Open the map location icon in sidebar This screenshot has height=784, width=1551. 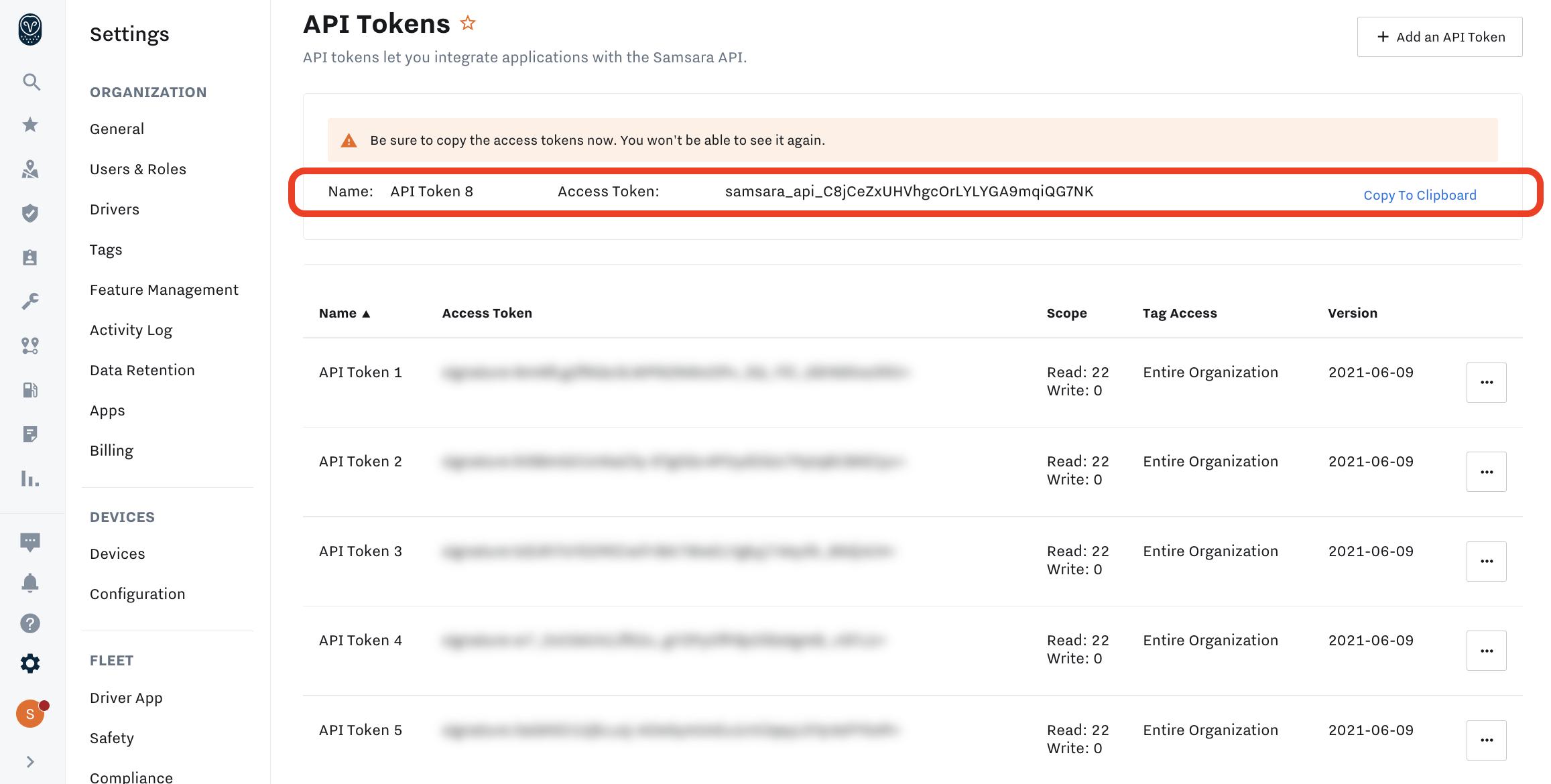pyautogui.click(x=30, y=169)
